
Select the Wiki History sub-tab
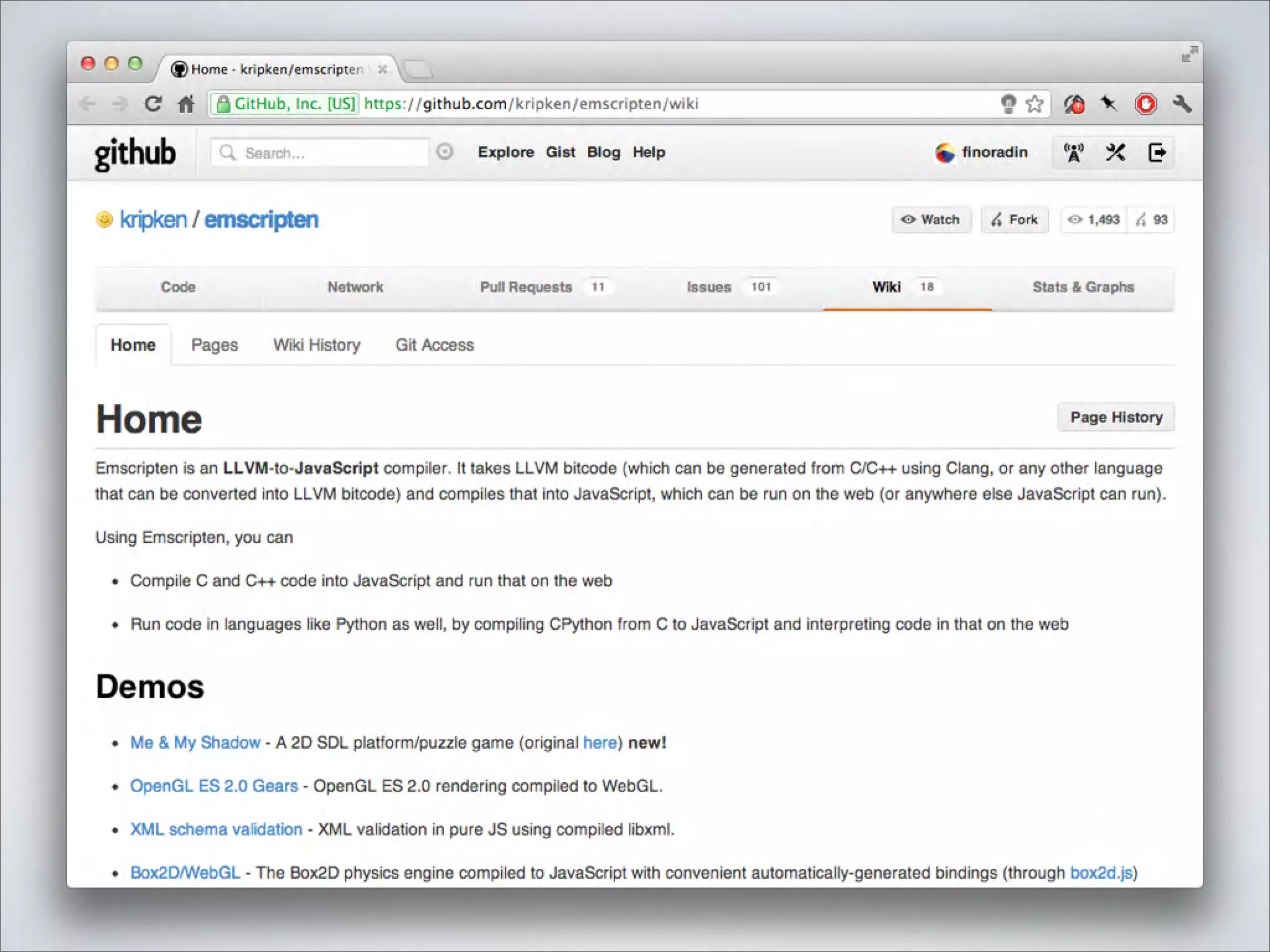316,345
